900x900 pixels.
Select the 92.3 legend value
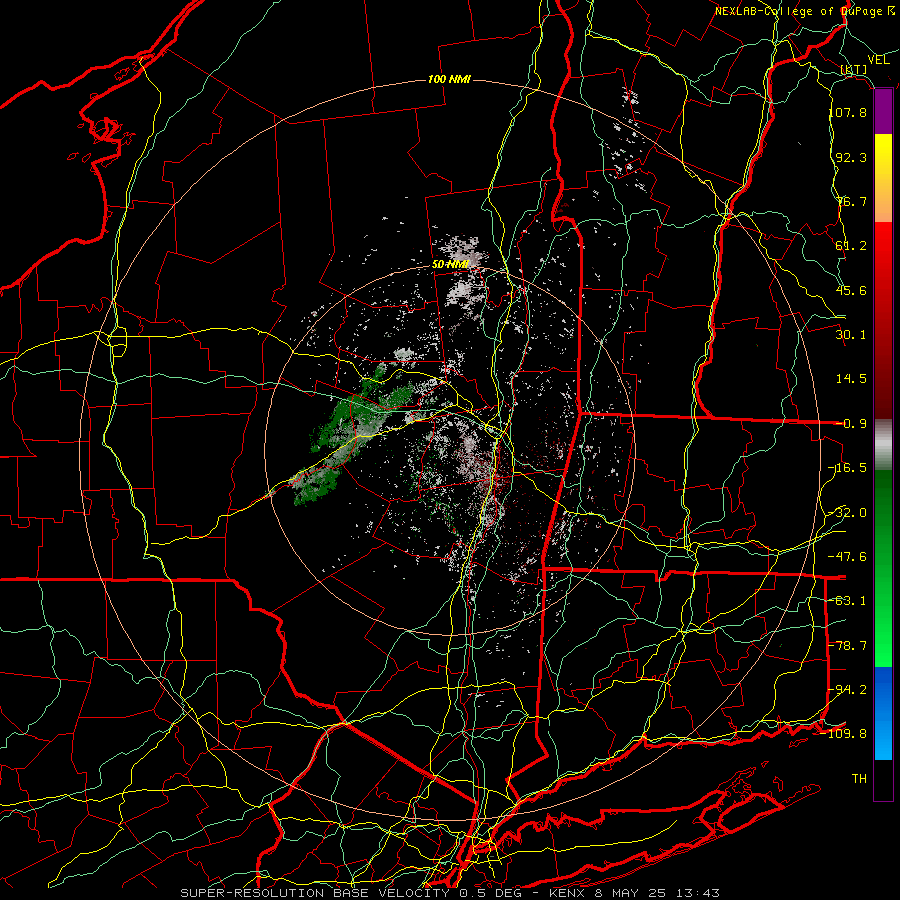851,157
